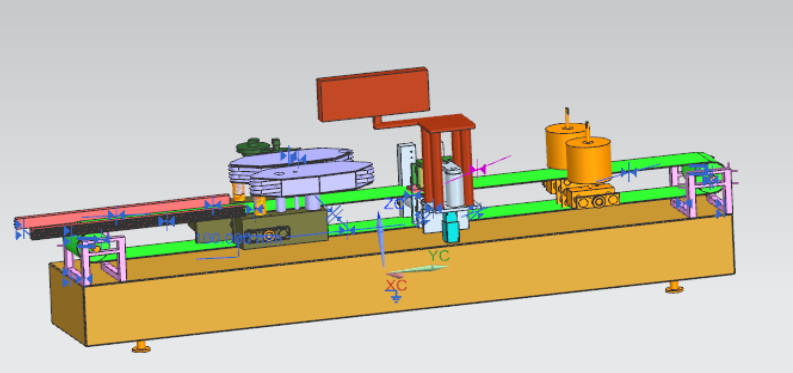Select the YC axis label
Viewport: 793px width, 373px height.
click(438, 256)
